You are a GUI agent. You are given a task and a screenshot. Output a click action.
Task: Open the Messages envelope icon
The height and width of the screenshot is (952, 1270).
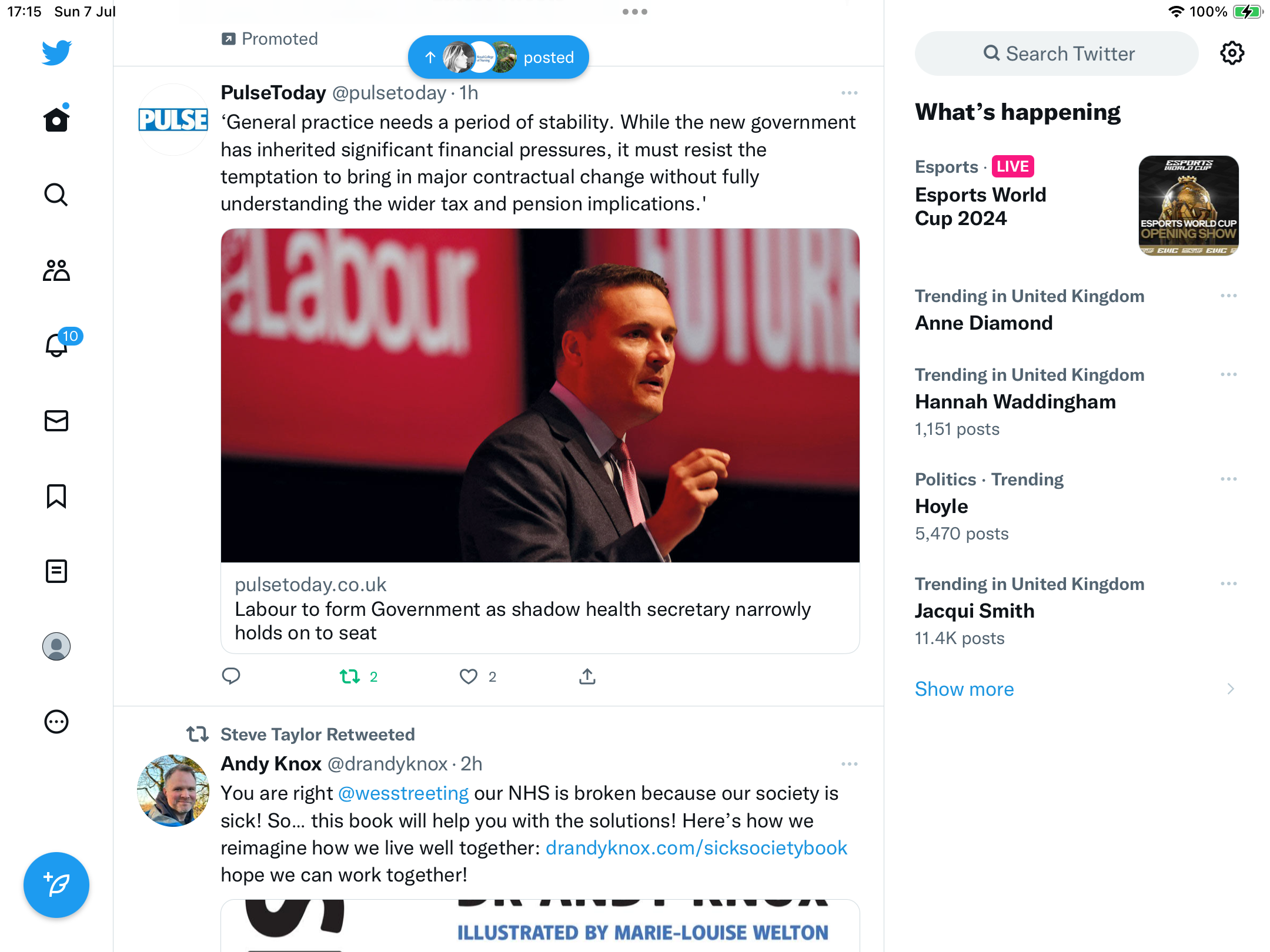(x=56, y=421)
